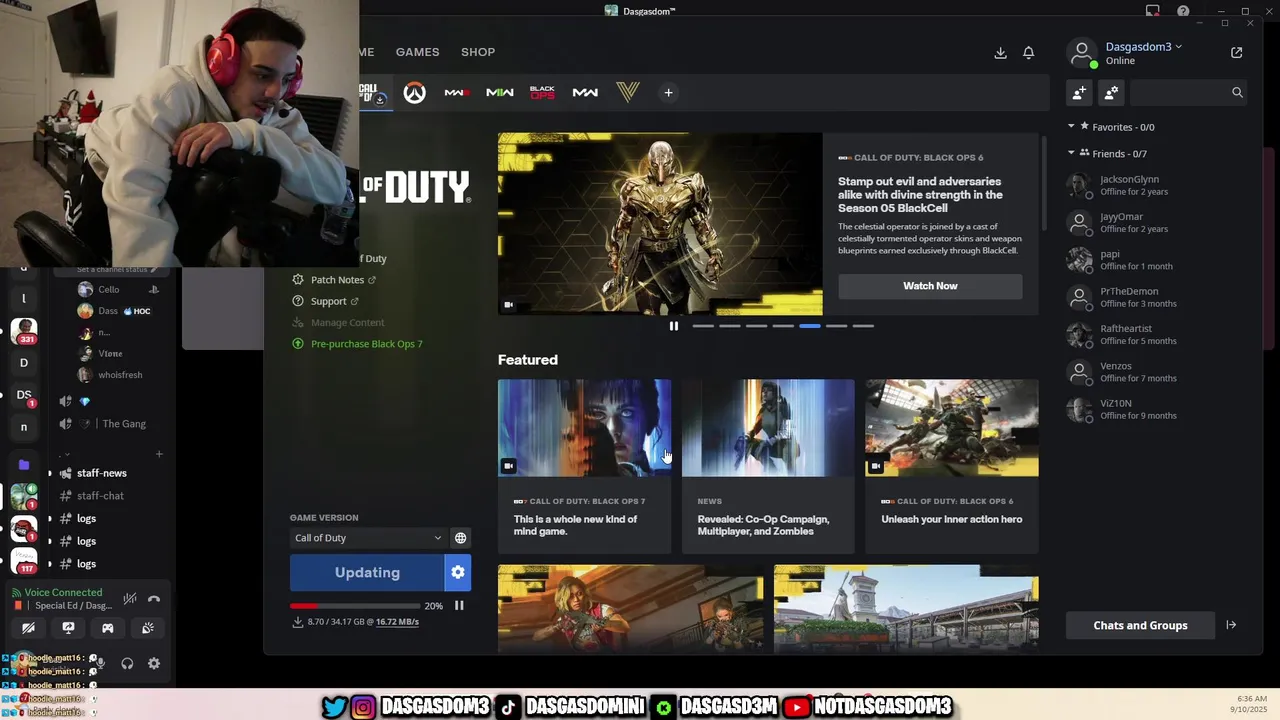
Task: Toggle Discord noise suppression icon
Action: tap(129, 599)
